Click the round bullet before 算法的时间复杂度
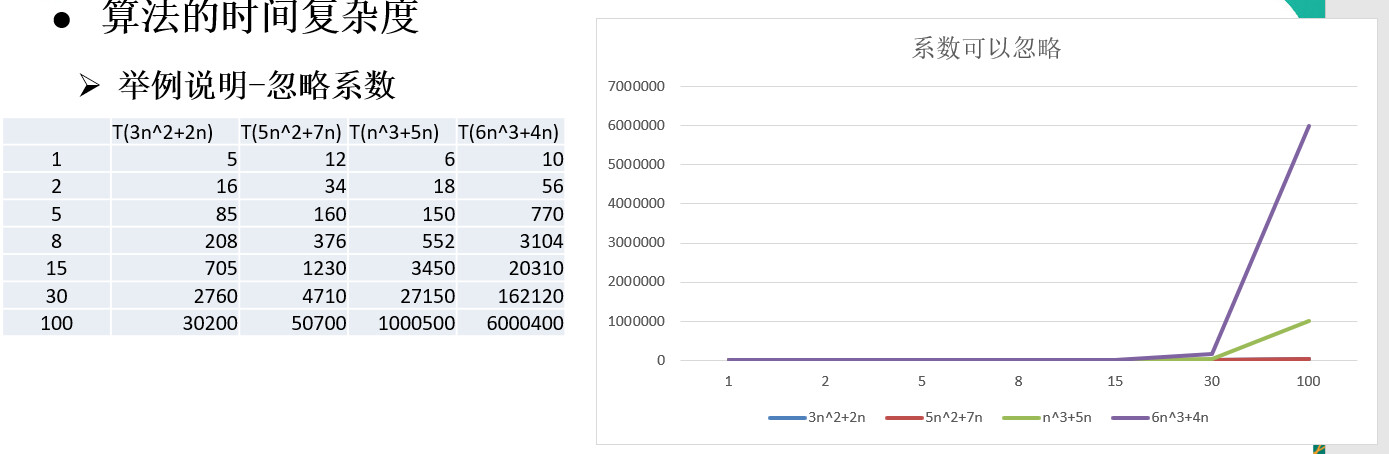Screen dimensions: 1389x454 (62, 22)
